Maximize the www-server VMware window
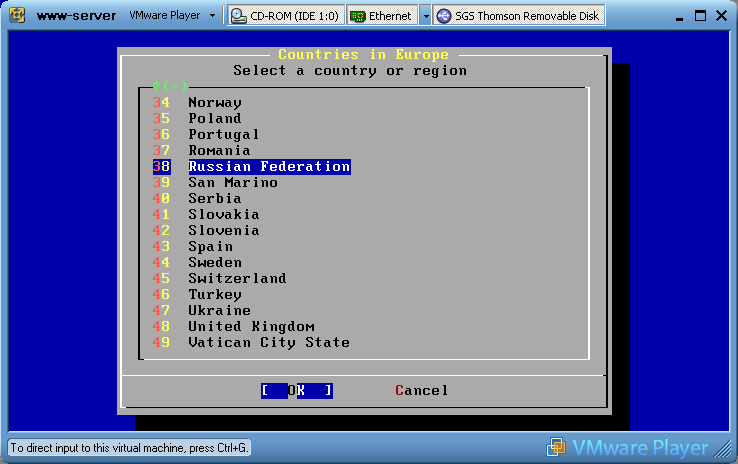This screenshot has height=464, width=738. [x=700, y=16]
